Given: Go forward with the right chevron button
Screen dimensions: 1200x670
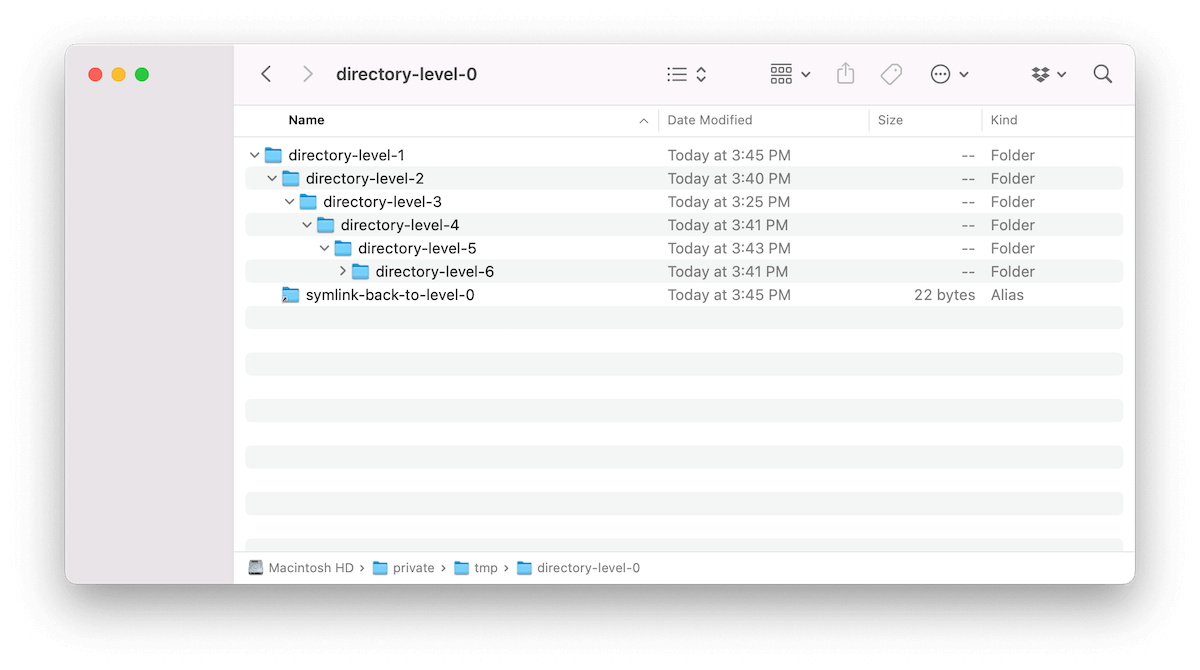Looking at the screenshot, I should point(308,74).
